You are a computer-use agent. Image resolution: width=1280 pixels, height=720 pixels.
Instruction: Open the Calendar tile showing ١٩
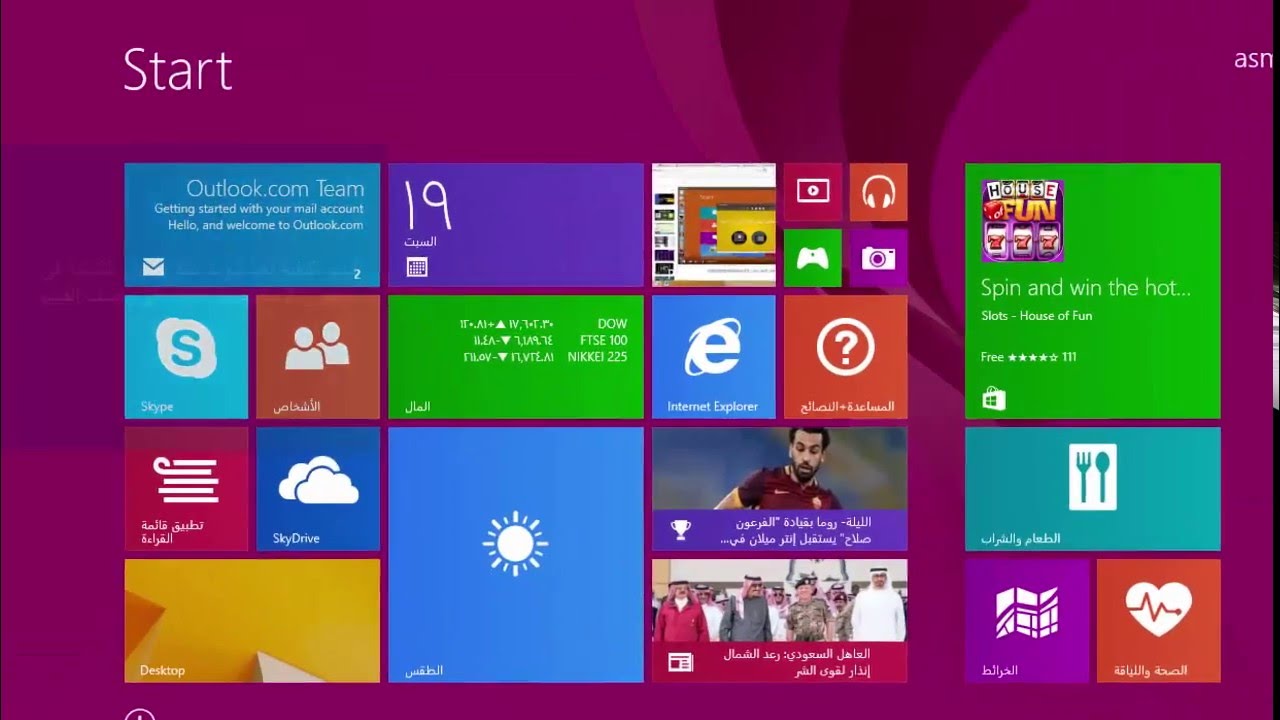(516, 225)
